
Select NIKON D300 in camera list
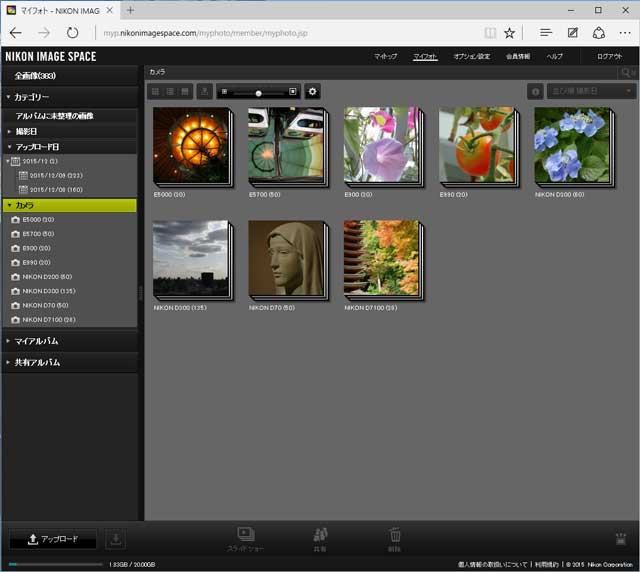pyautogui.click(x=50, y=291)
